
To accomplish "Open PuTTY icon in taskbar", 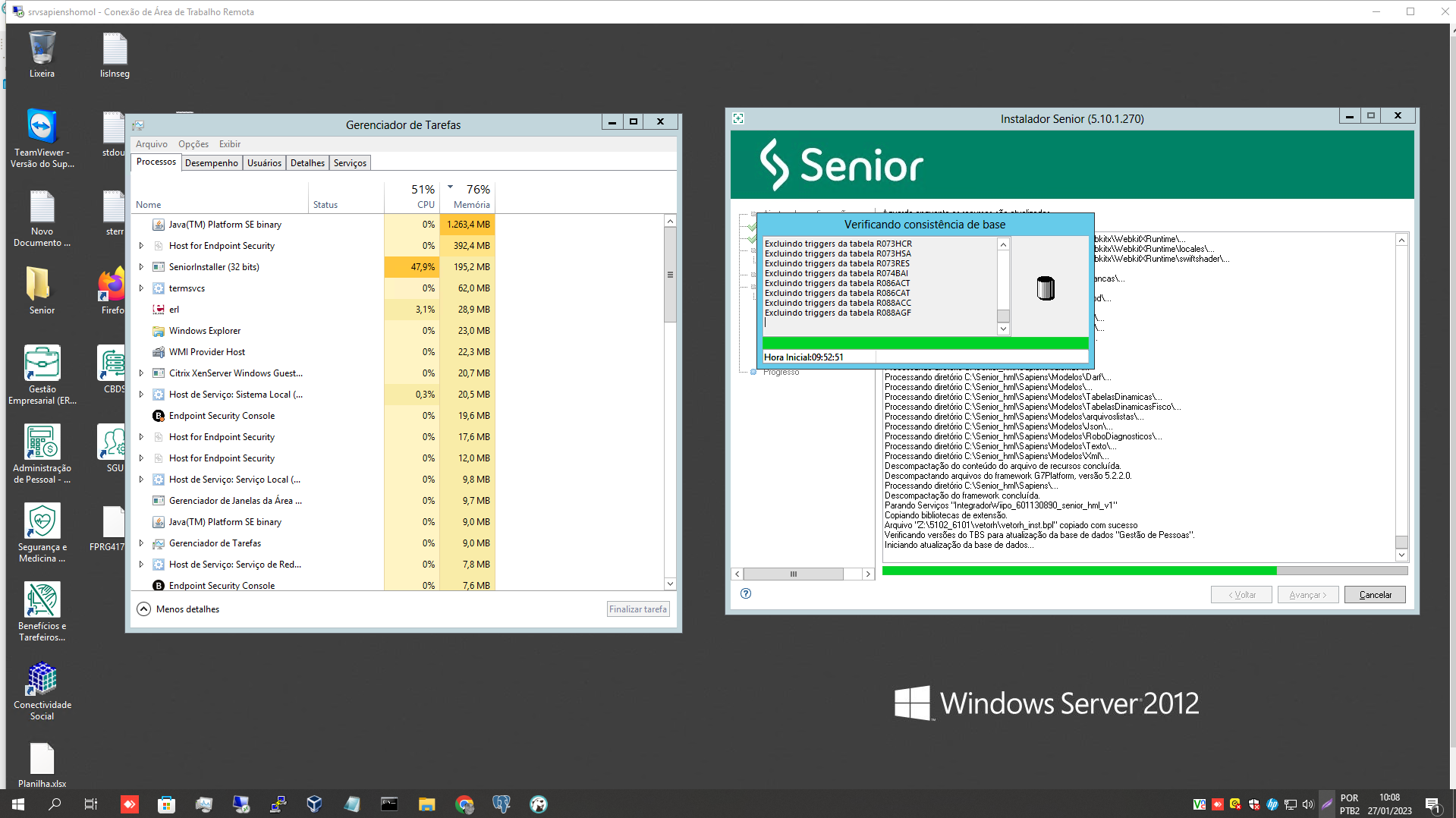I will 278,804.
